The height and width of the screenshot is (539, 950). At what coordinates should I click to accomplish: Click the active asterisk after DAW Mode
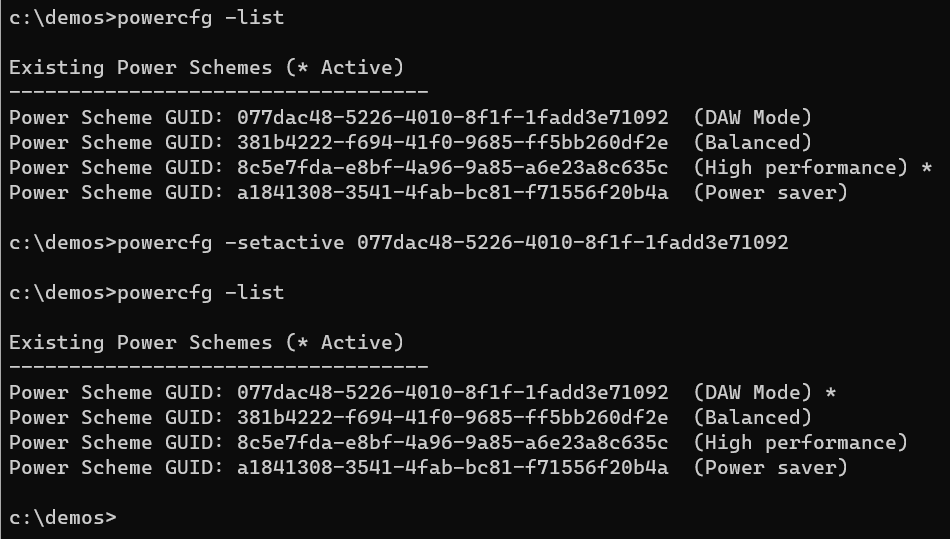831,392
